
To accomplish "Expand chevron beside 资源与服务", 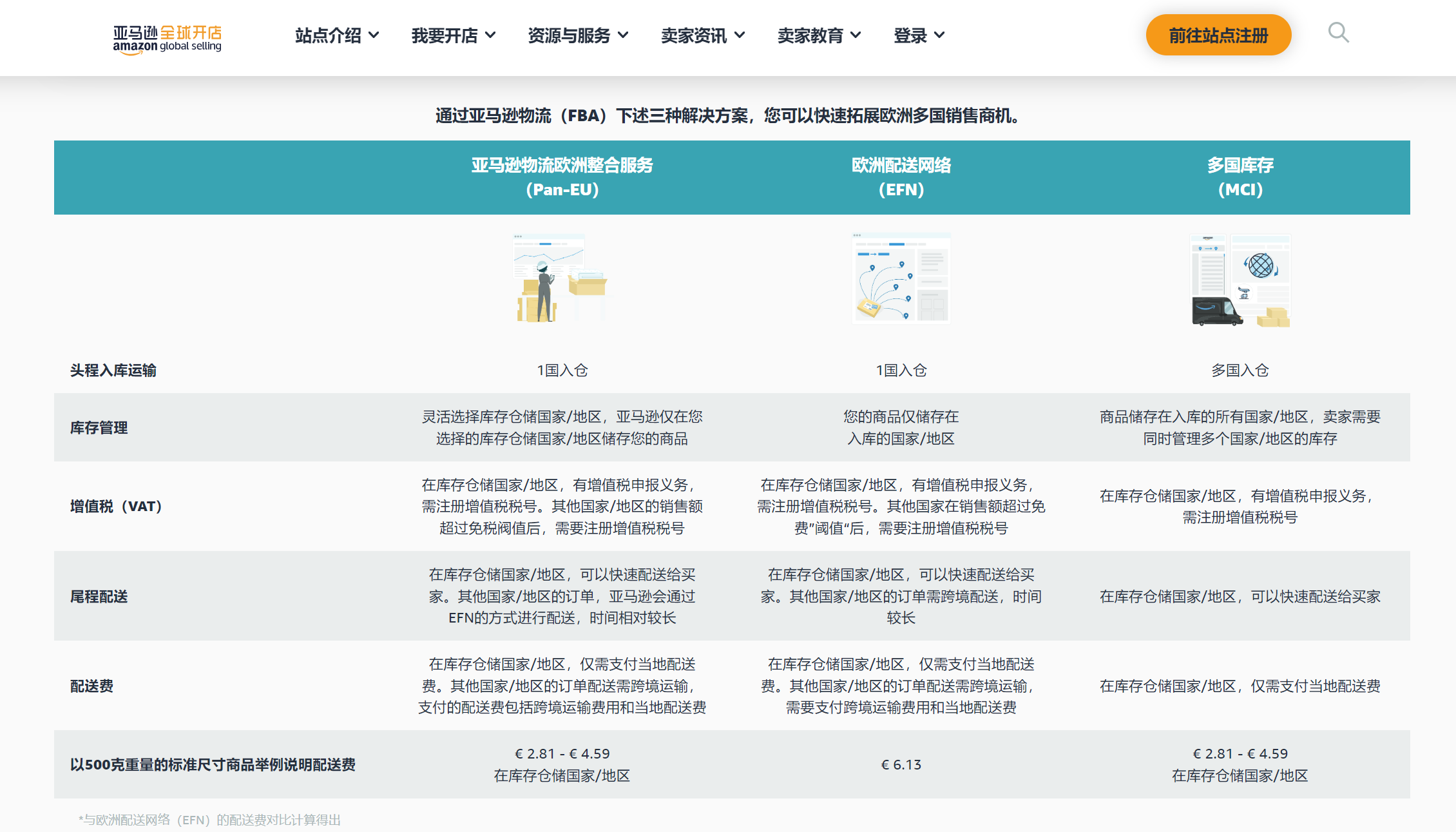I will (623, 35).
